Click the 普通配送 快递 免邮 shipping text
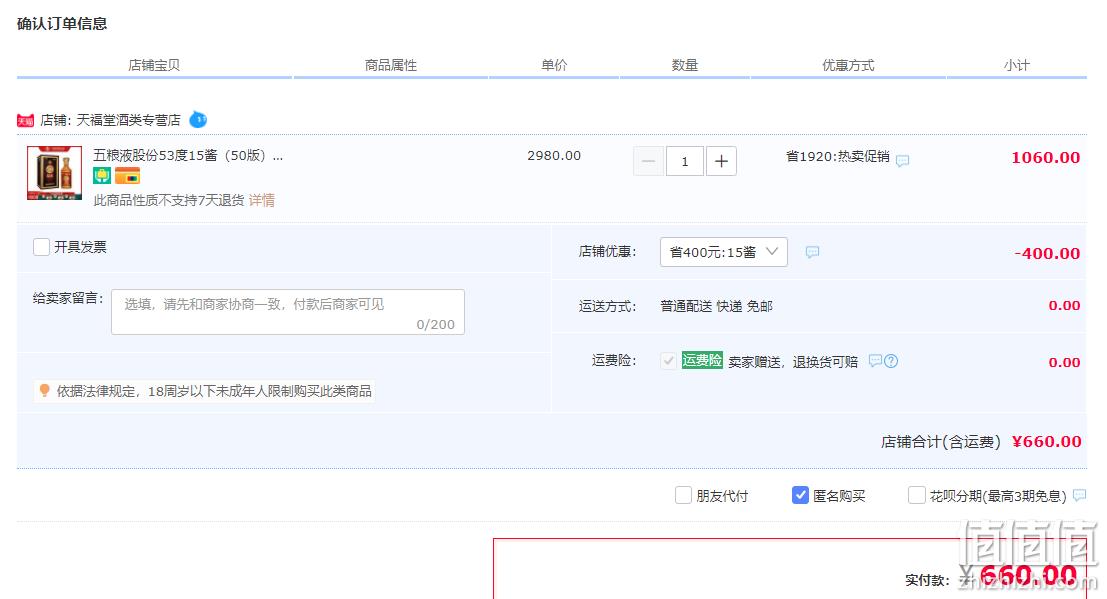The image size is (1107, 599). [x=717, y=306]
